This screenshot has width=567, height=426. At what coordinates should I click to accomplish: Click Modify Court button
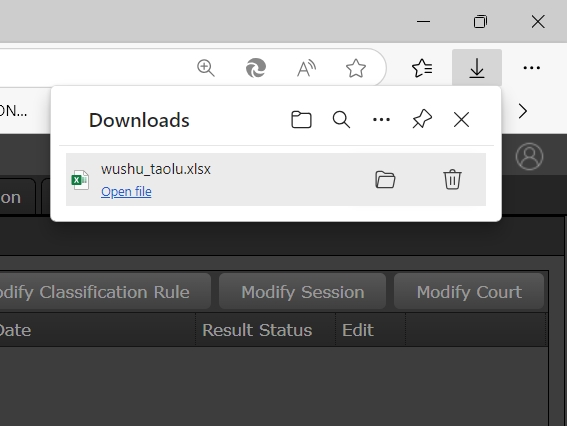click(469, 291)
